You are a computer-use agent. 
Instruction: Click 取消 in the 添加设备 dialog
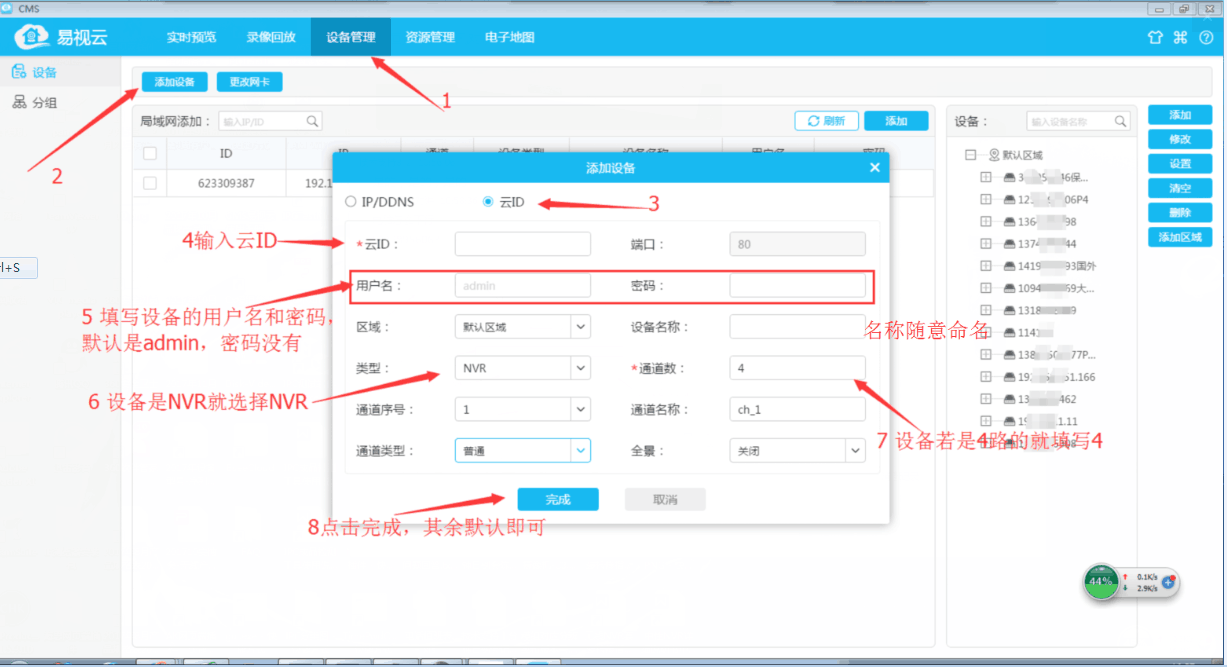click(665, 499)
